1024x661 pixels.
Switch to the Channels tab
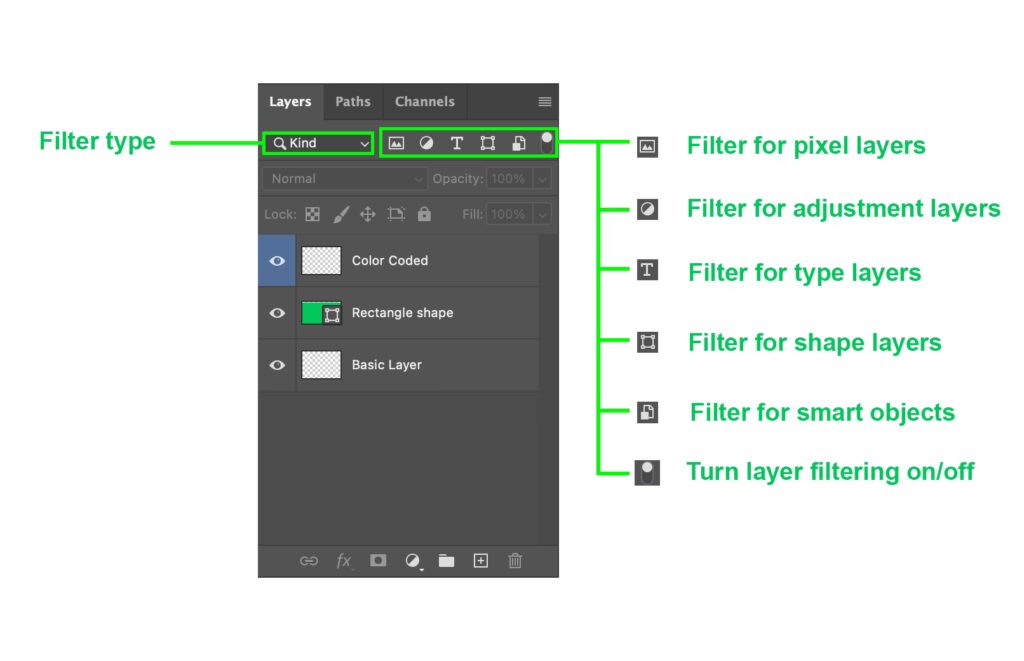[424, 102]
